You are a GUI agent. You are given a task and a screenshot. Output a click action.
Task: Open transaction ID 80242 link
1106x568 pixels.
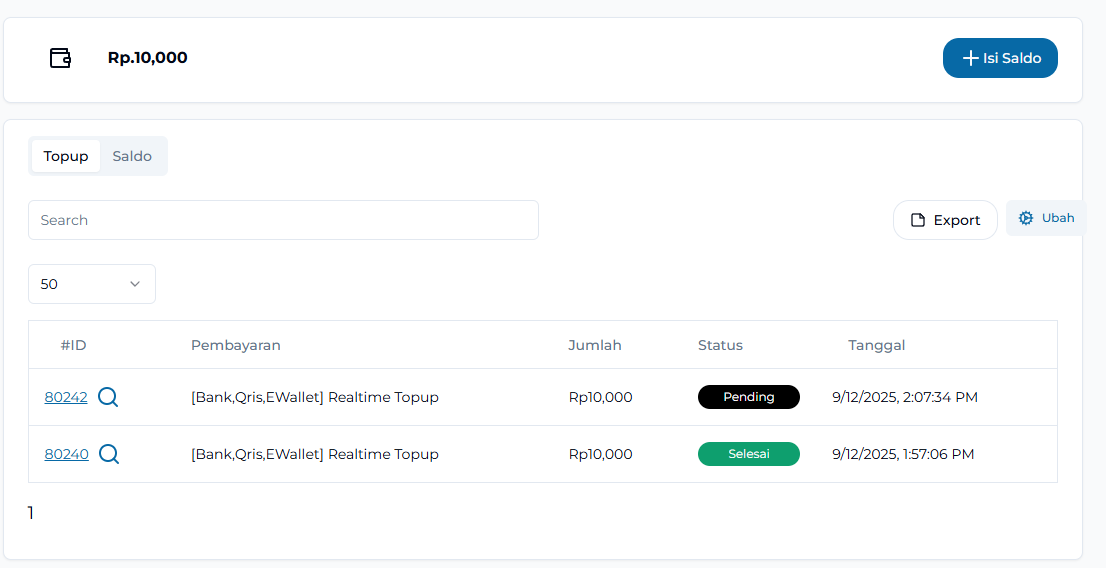click(x=66, y=397)
